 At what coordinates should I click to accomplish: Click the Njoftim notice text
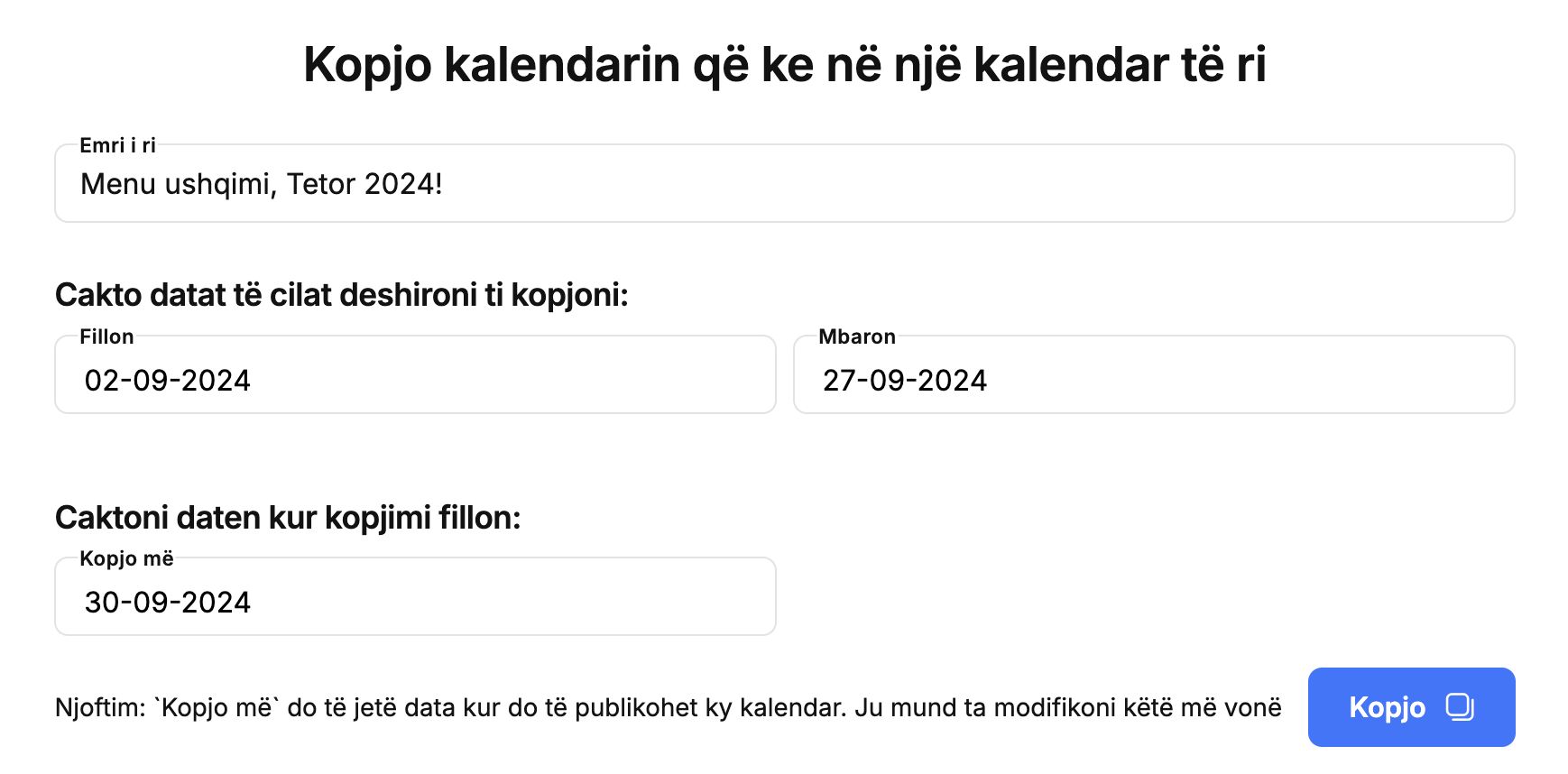coord(669,707)
